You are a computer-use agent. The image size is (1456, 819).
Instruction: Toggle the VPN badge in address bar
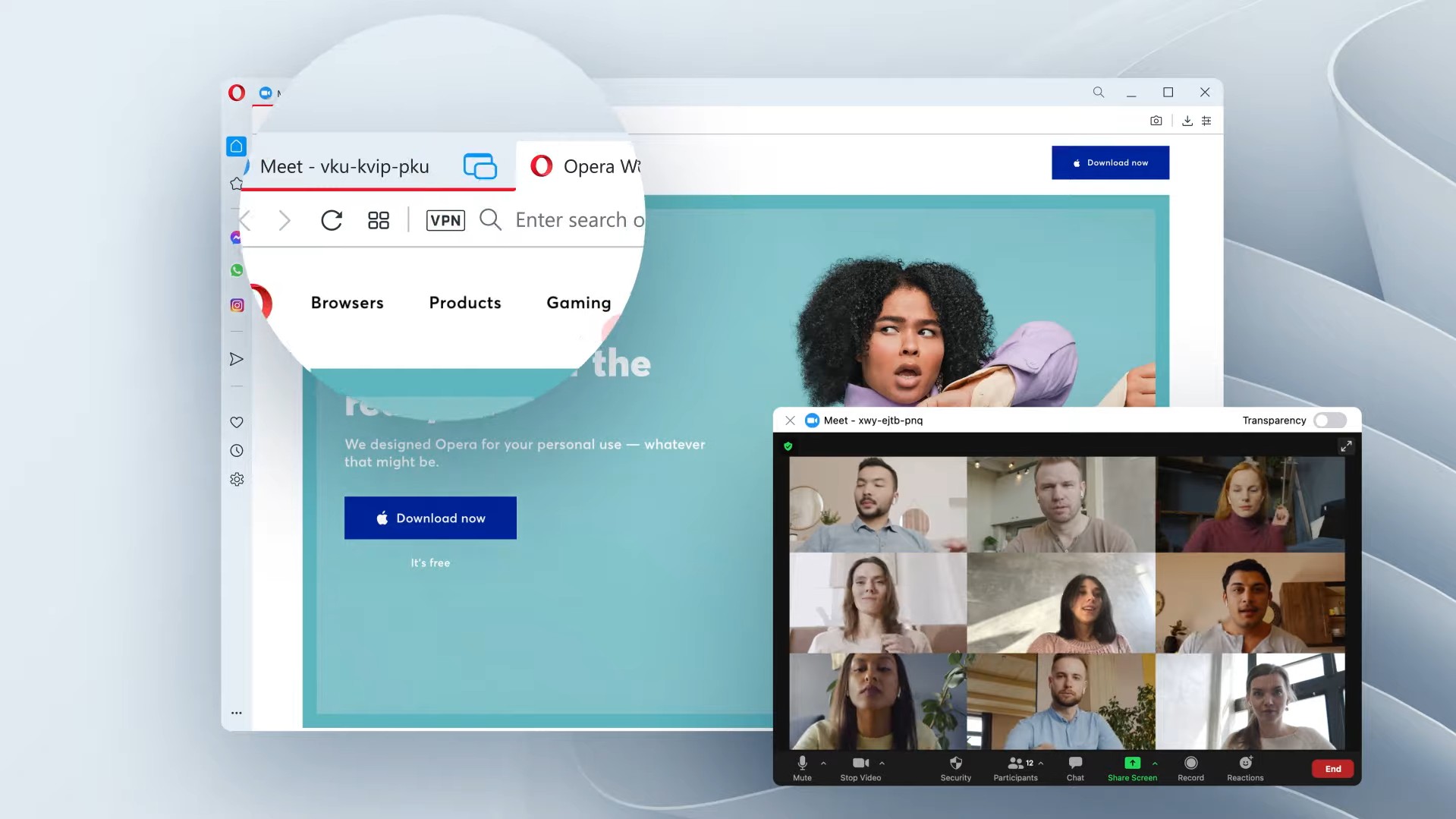(445, 220)
